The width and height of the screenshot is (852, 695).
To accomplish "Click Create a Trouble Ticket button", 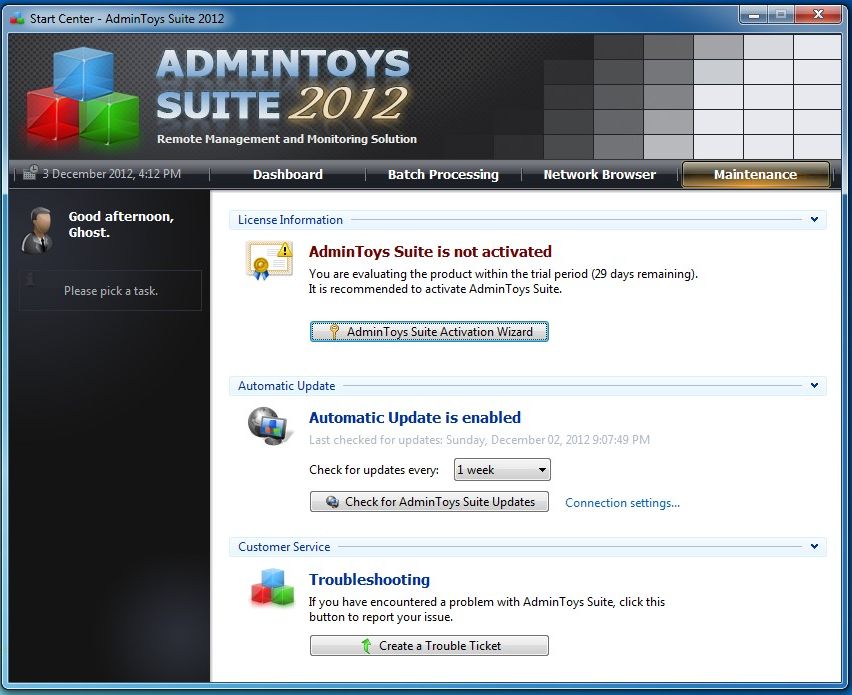I will tap(429, 646).
